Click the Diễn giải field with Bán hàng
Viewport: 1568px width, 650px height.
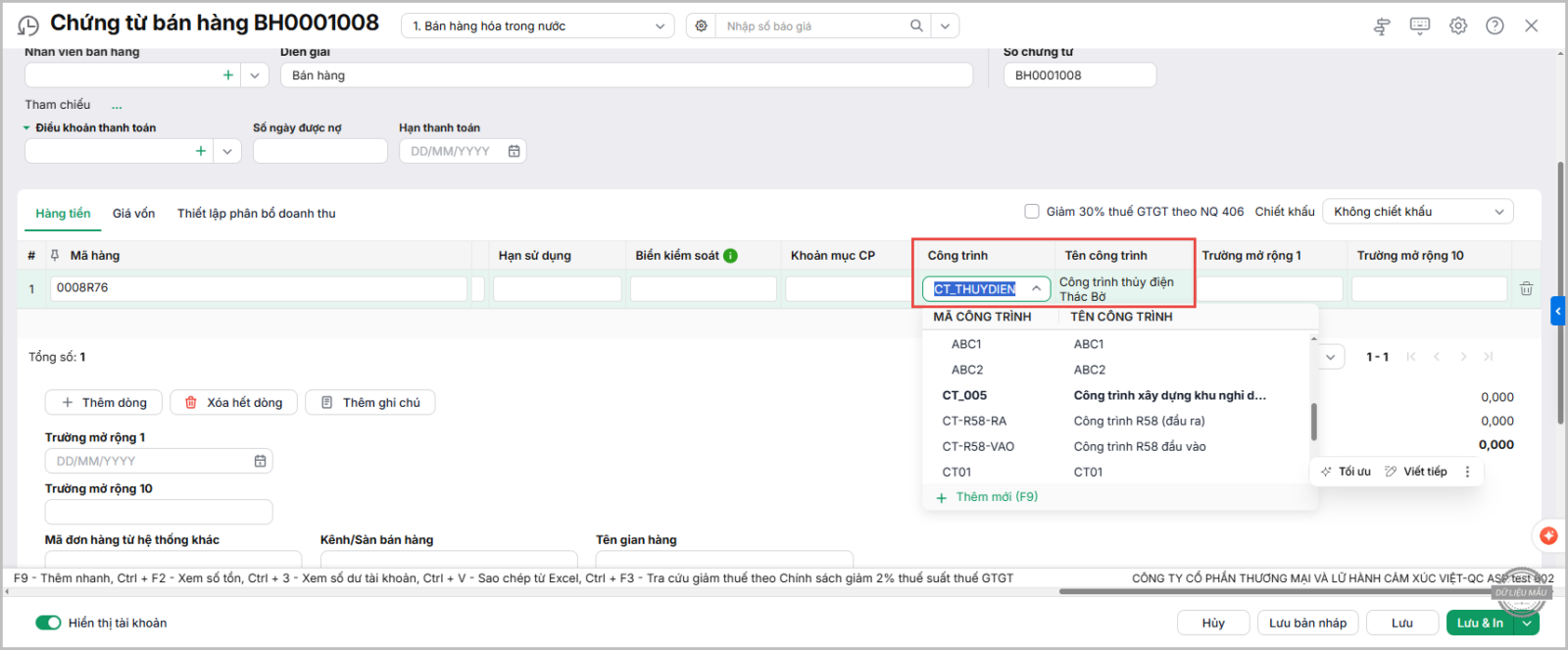(626, 75)
